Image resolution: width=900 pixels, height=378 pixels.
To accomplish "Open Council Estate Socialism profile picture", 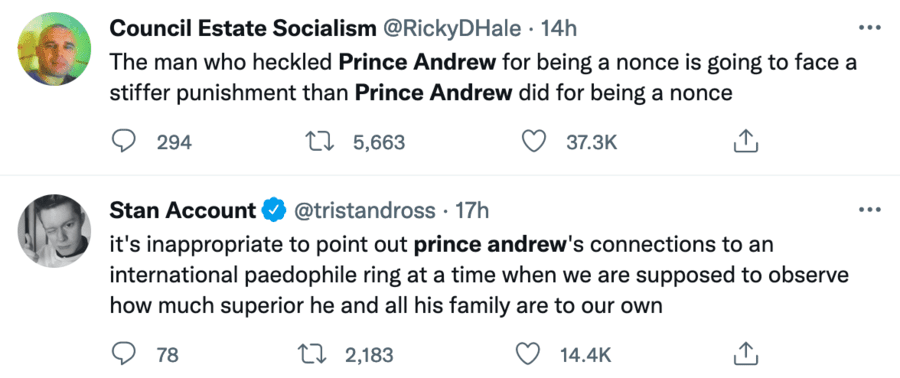I will (x=55, y=49).
